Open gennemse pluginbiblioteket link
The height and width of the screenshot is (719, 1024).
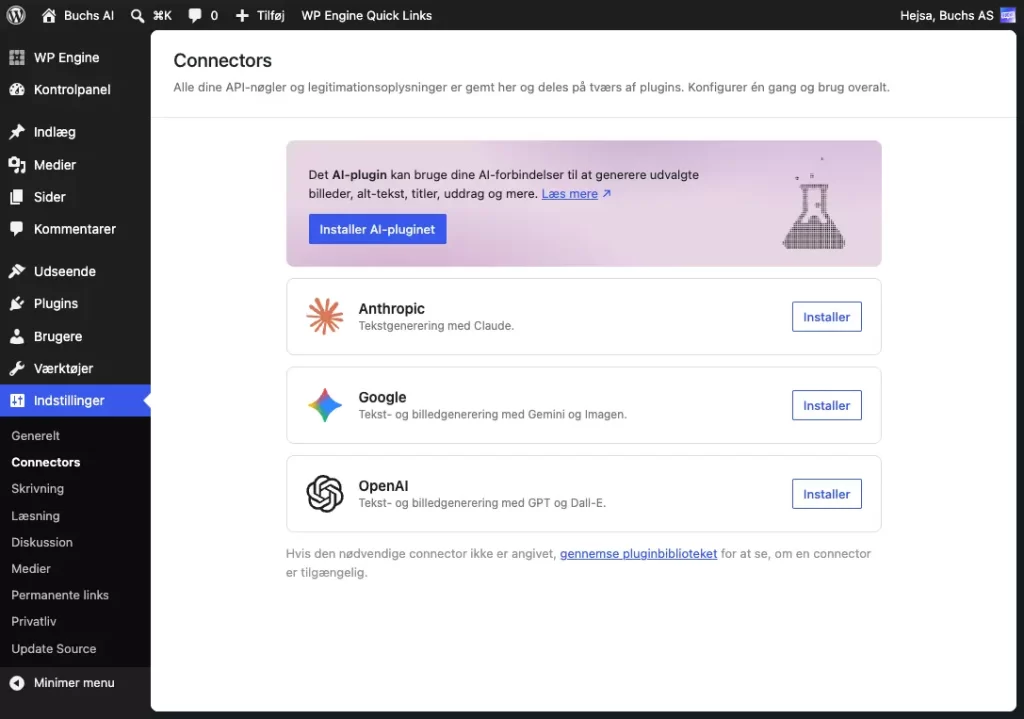click(638, 554)
